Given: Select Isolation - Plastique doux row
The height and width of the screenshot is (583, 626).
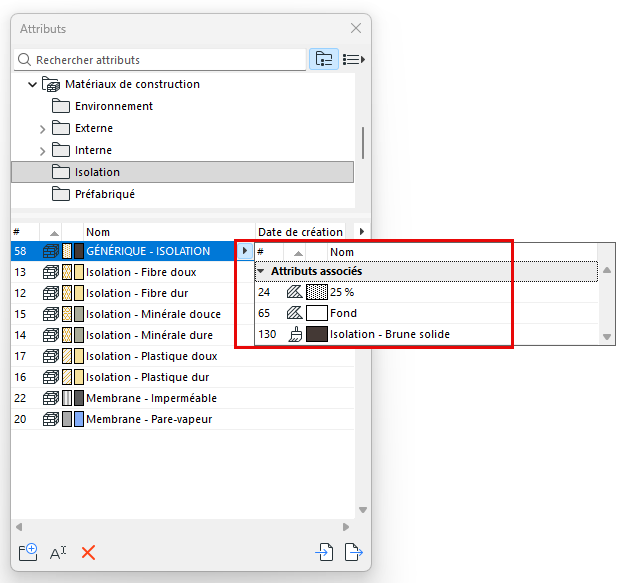Looking at the screenshot, I should [182, 356].
